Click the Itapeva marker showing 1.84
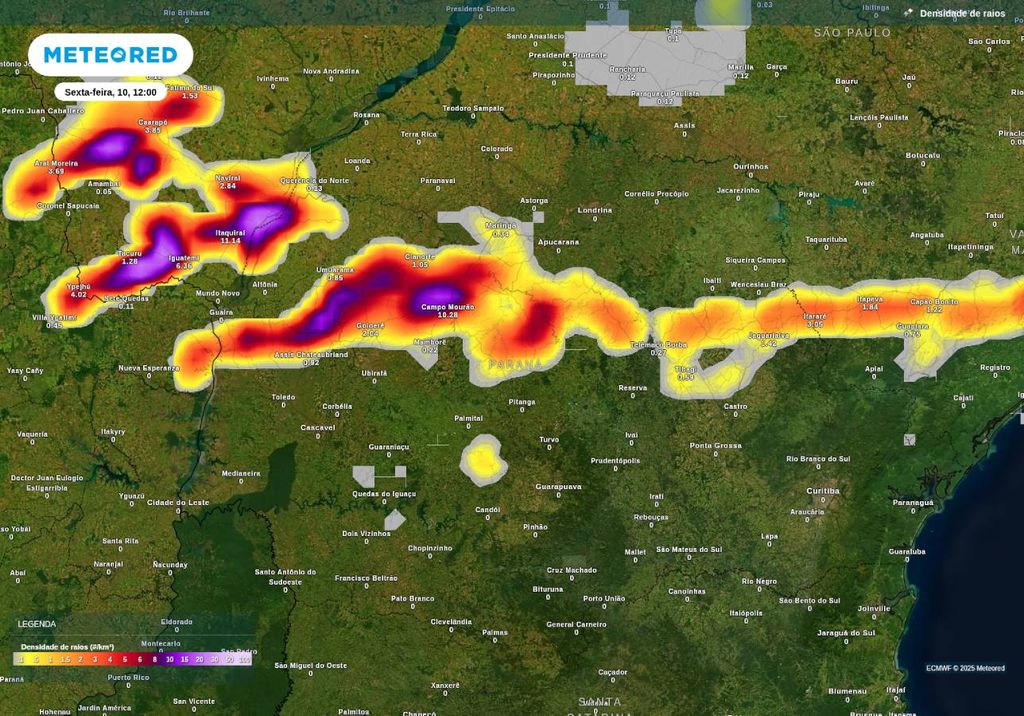 pyautogui.click(x=868, y=302)
